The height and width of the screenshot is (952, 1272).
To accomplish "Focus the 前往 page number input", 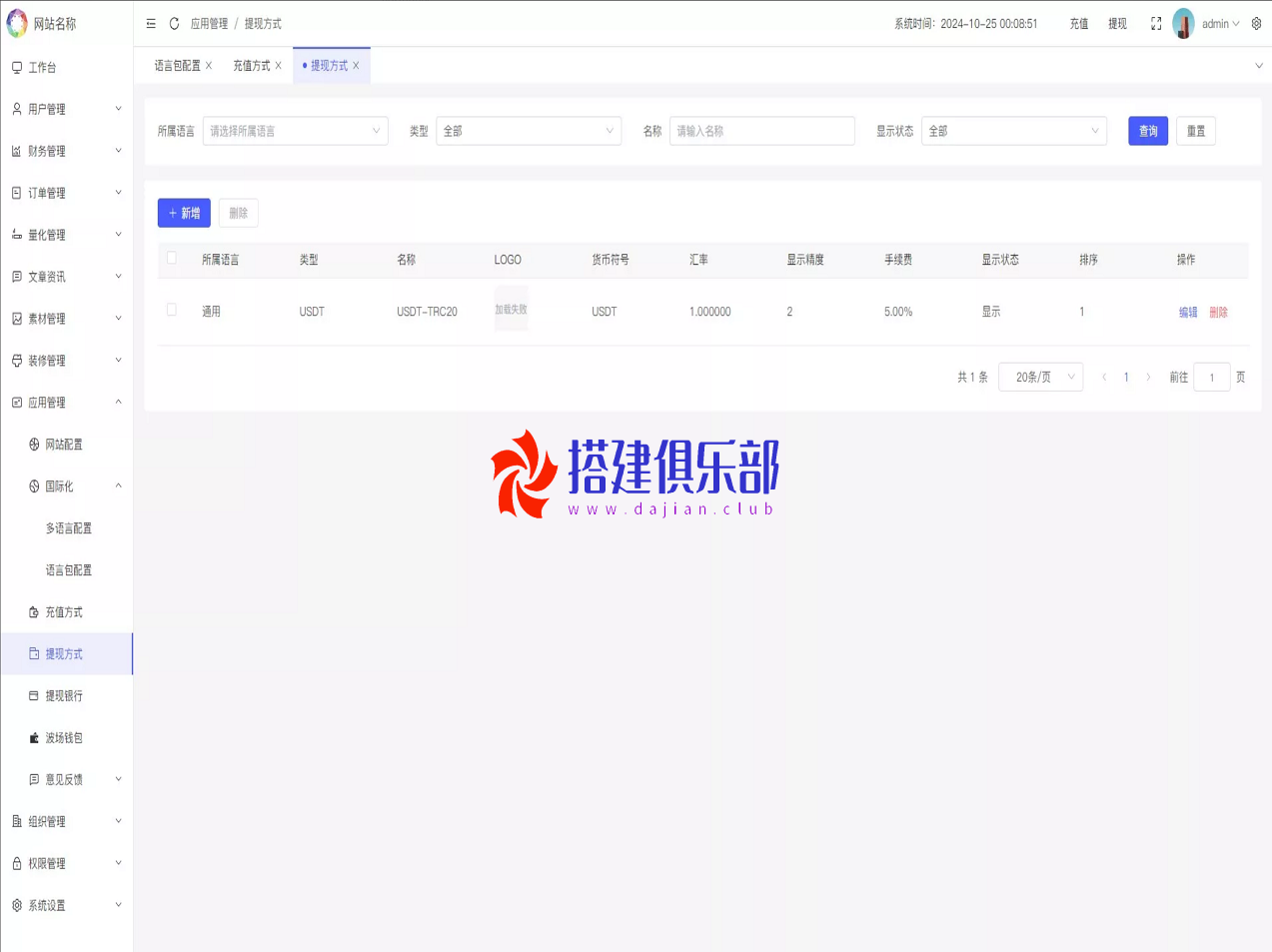I will 1212,377.
